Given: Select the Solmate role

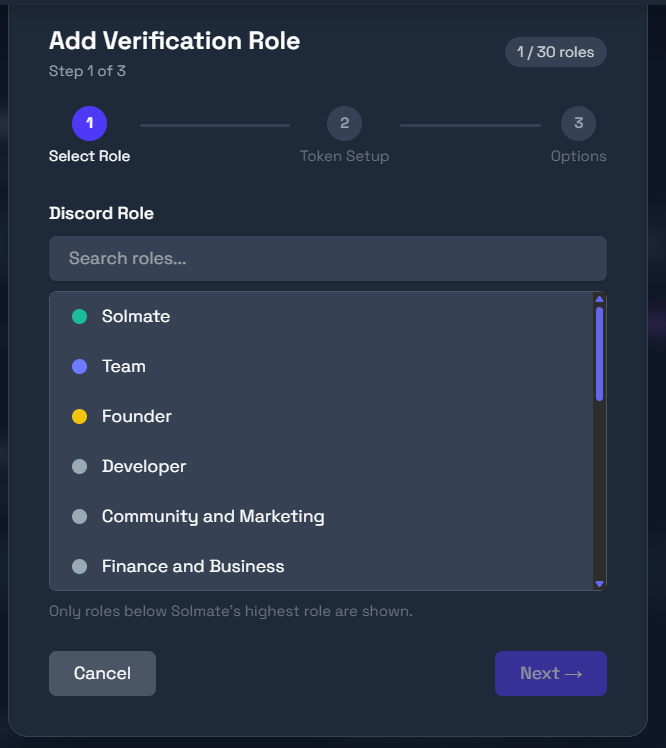Looking at the screenshot, I should pos(136,317).
